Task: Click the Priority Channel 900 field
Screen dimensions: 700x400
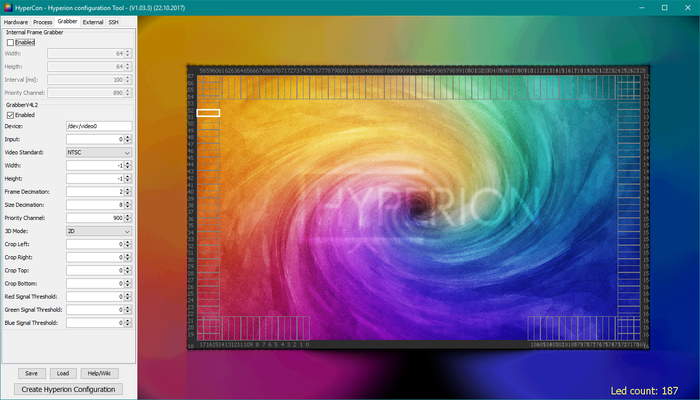Action: point(92,218)
